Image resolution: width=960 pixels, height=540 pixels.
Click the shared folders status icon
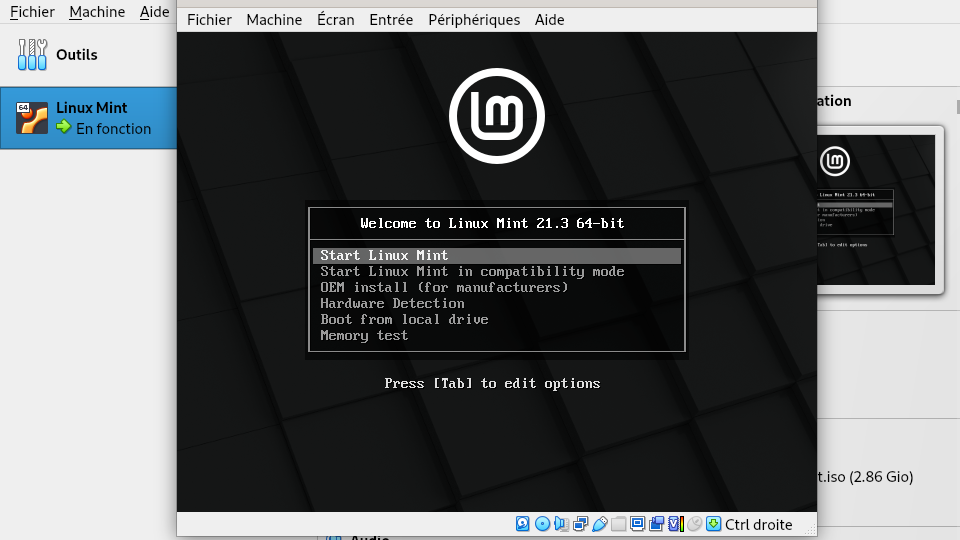[x=618, y=524]
